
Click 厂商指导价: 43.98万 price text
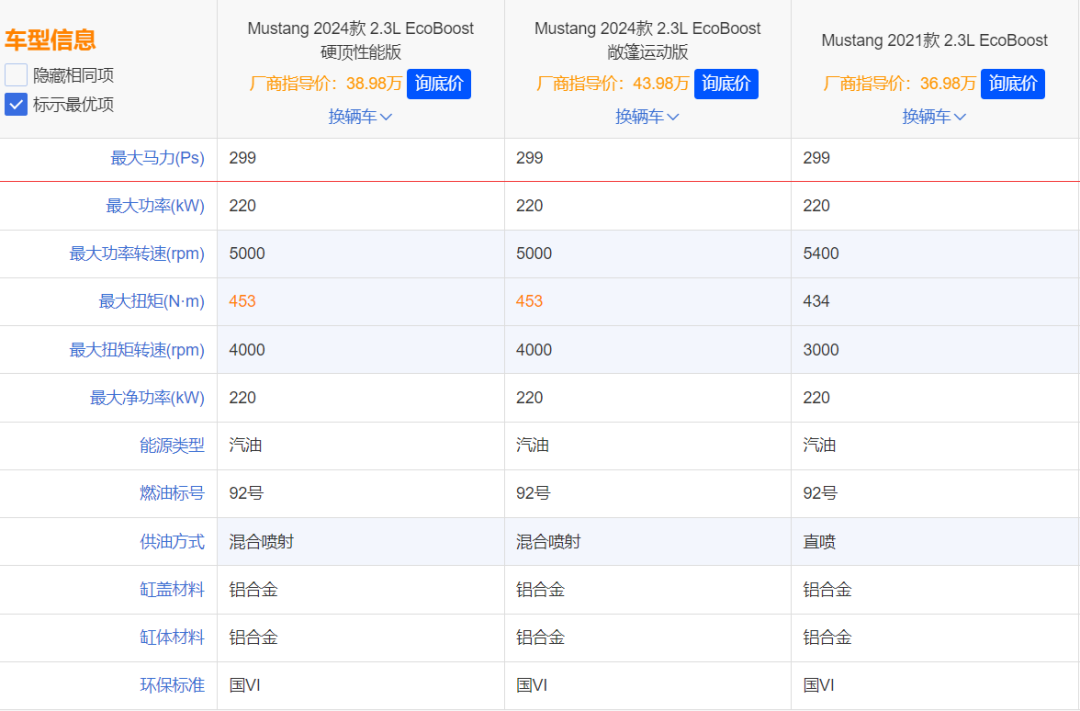click(x=612, y=84)
